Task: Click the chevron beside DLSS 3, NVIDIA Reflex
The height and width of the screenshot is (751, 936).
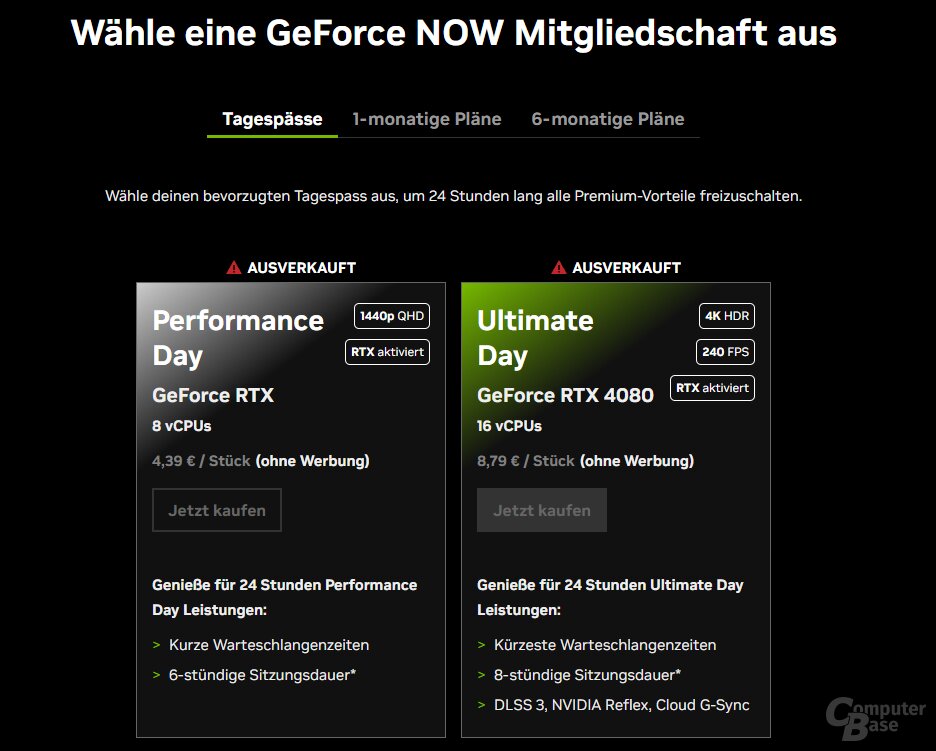Action: click(x=483, y=705)
